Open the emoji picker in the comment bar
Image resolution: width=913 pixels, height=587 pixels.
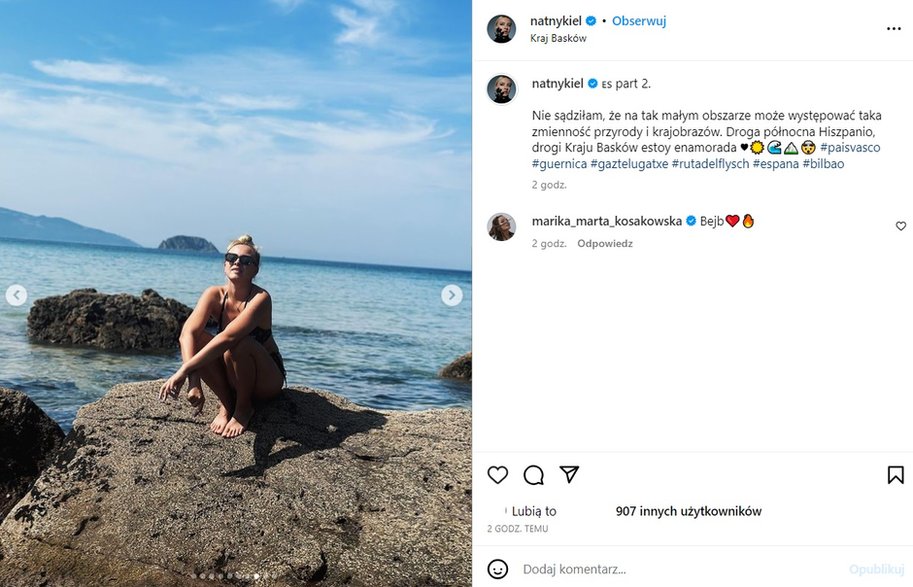tap(499, 568)
